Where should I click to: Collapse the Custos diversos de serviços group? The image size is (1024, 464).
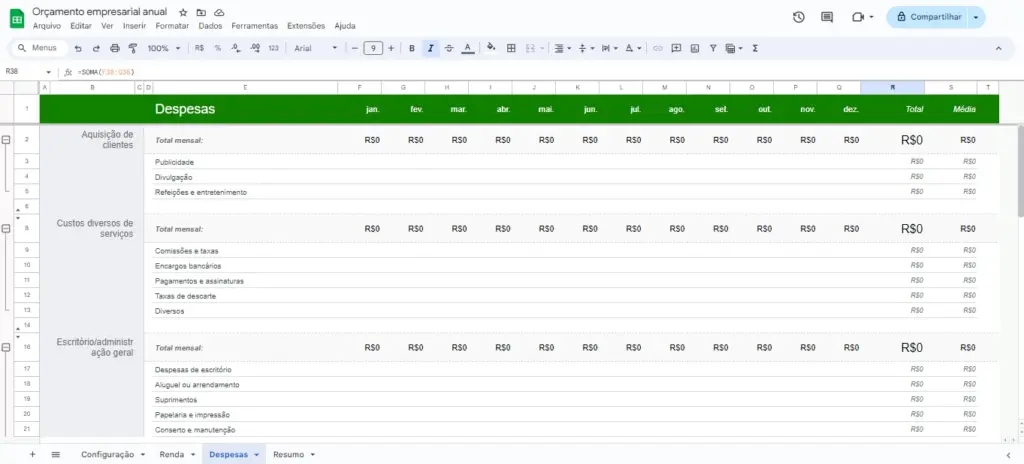coord(6,229)
